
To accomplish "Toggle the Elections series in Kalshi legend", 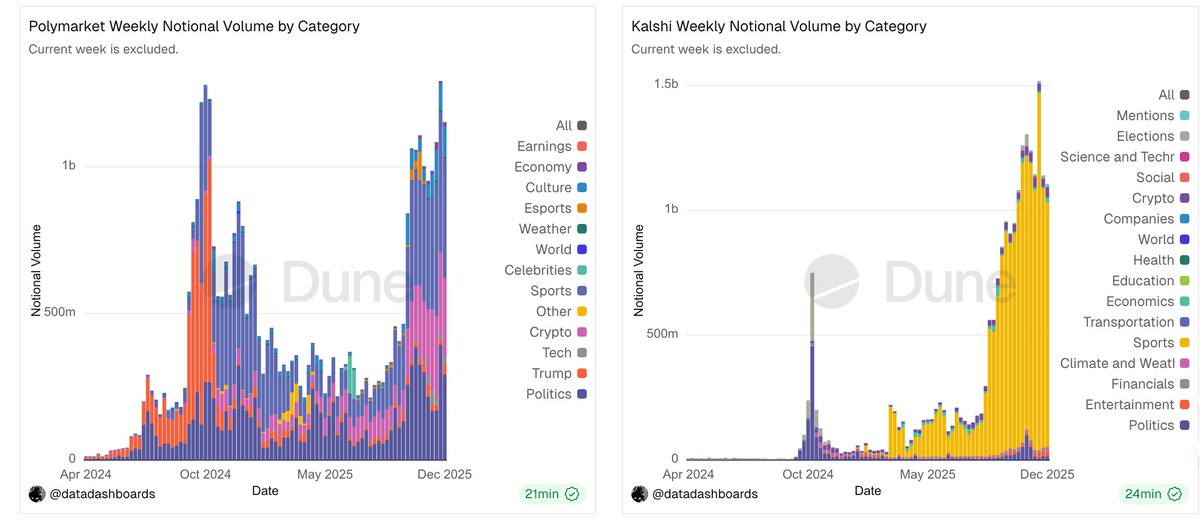I will click(x=1145, y=136).
